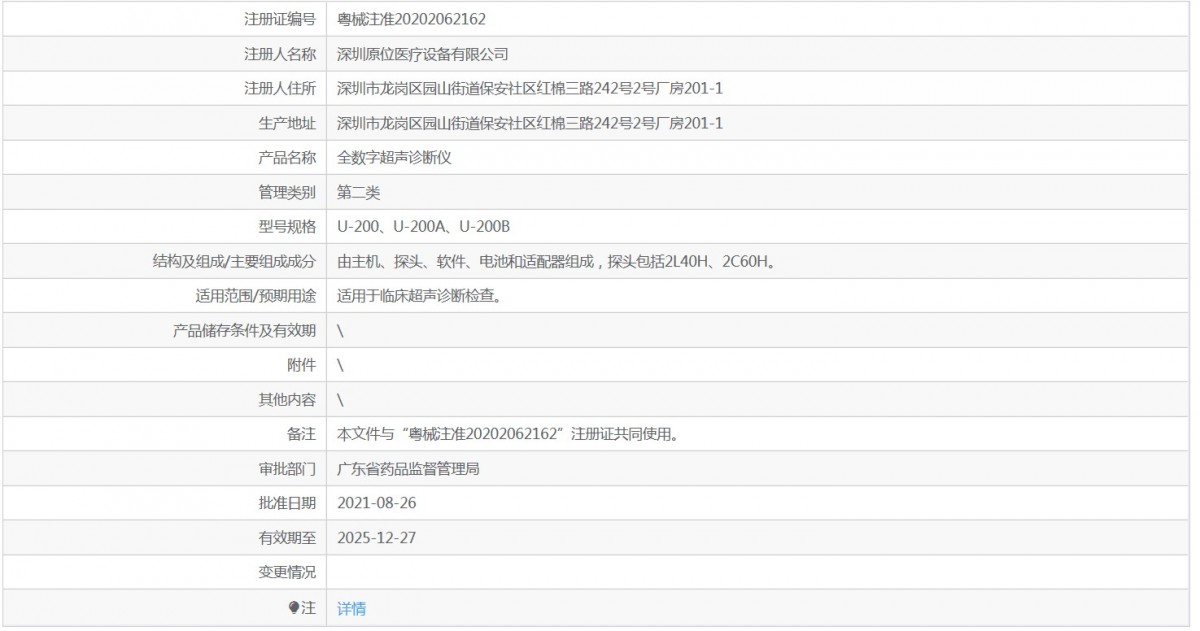Screen dimensions: 1200x631
Task: Click the 批准日期 label
Action: 287,504
